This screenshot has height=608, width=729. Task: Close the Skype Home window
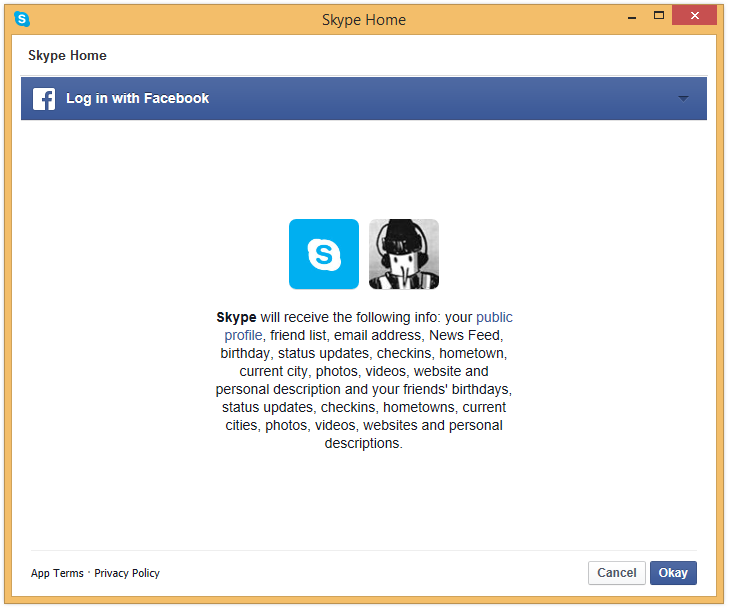[695, 15]
